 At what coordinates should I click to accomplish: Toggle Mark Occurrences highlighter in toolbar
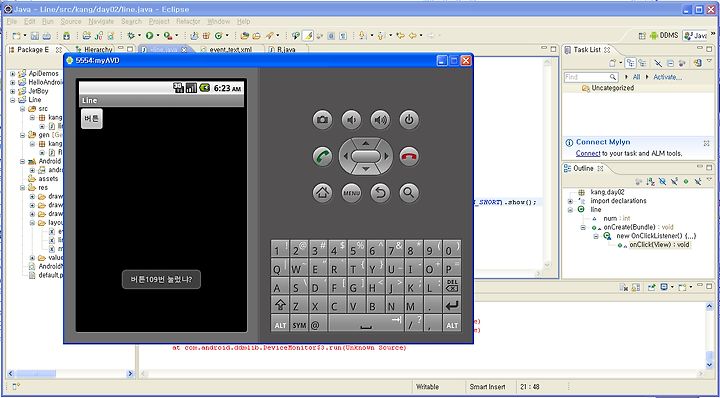click(308, 35)
